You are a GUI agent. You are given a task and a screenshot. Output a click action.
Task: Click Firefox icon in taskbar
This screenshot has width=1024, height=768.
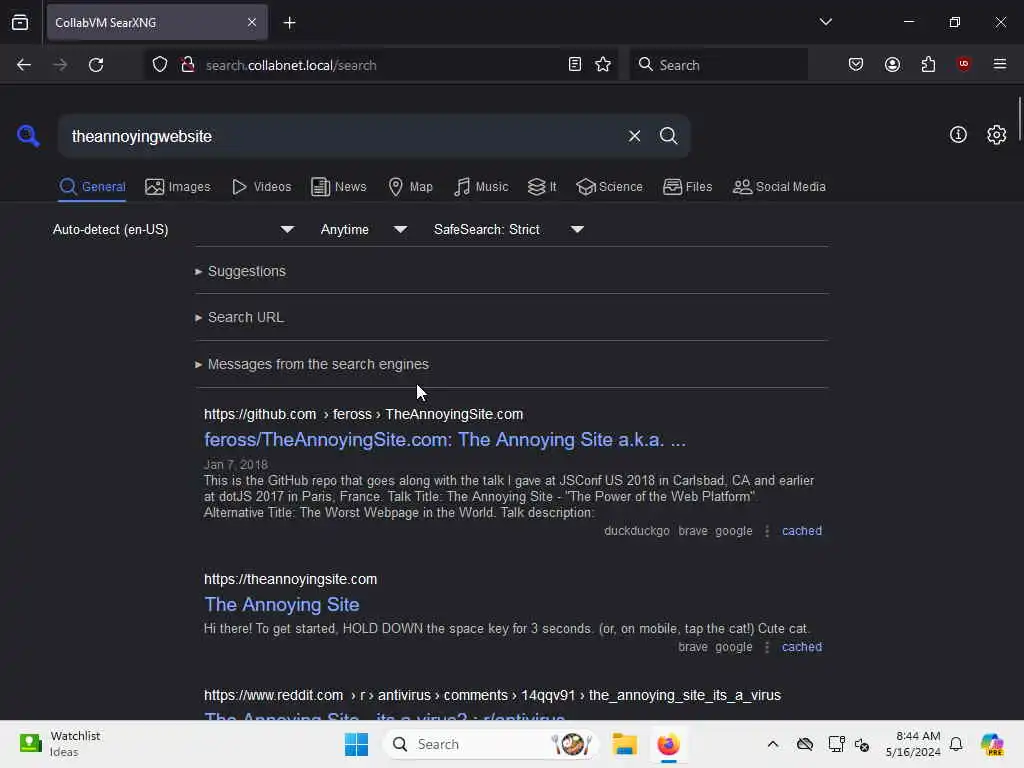click(x=668, y=744)
